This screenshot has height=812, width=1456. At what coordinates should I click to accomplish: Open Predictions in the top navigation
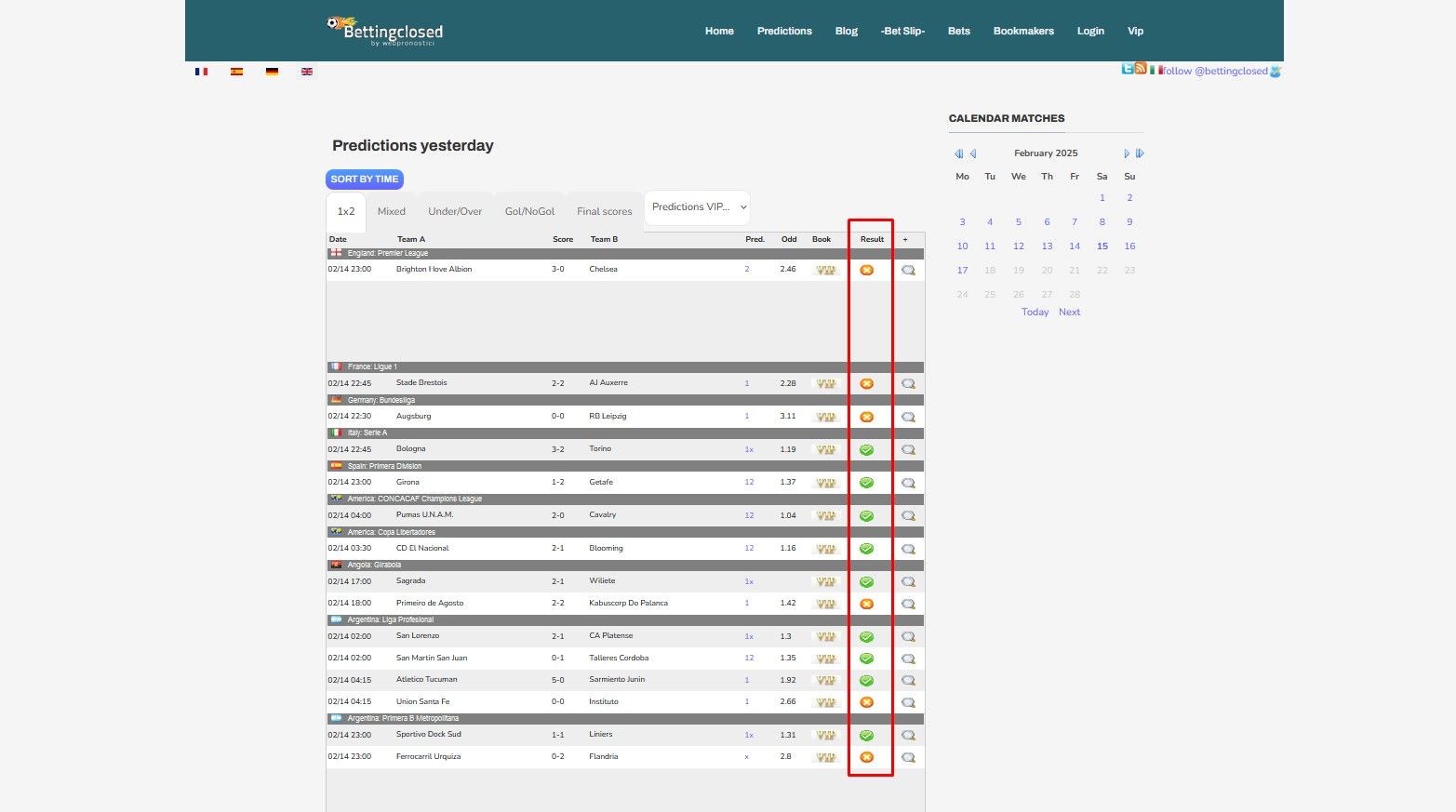click(x=784, y=31)
